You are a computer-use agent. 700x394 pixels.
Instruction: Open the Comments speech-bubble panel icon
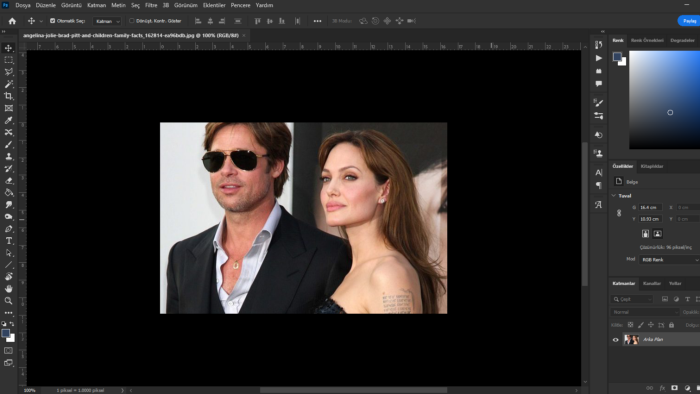(599, 83)
